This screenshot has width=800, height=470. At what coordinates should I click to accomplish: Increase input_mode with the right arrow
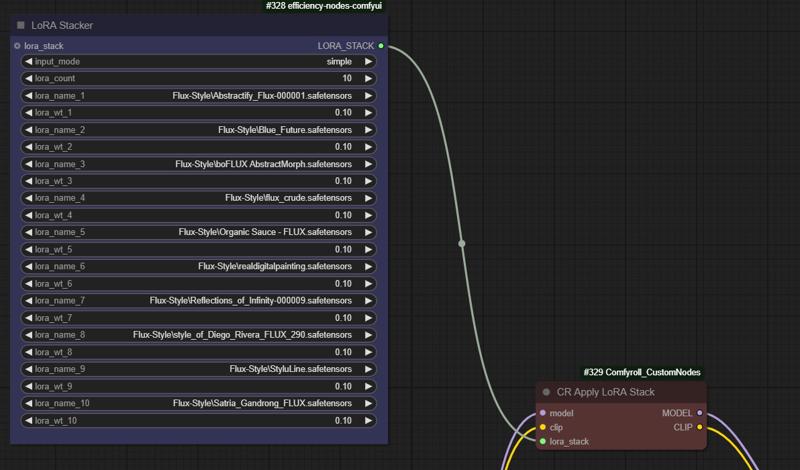[368, 61]
